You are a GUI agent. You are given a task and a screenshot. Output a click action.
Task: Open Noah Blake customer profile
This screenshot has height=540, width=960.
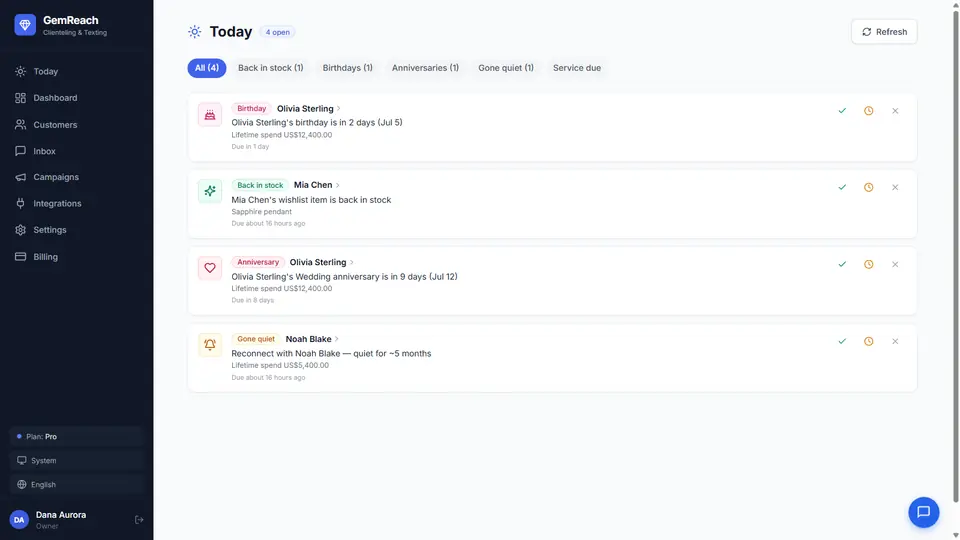(312, 339)
